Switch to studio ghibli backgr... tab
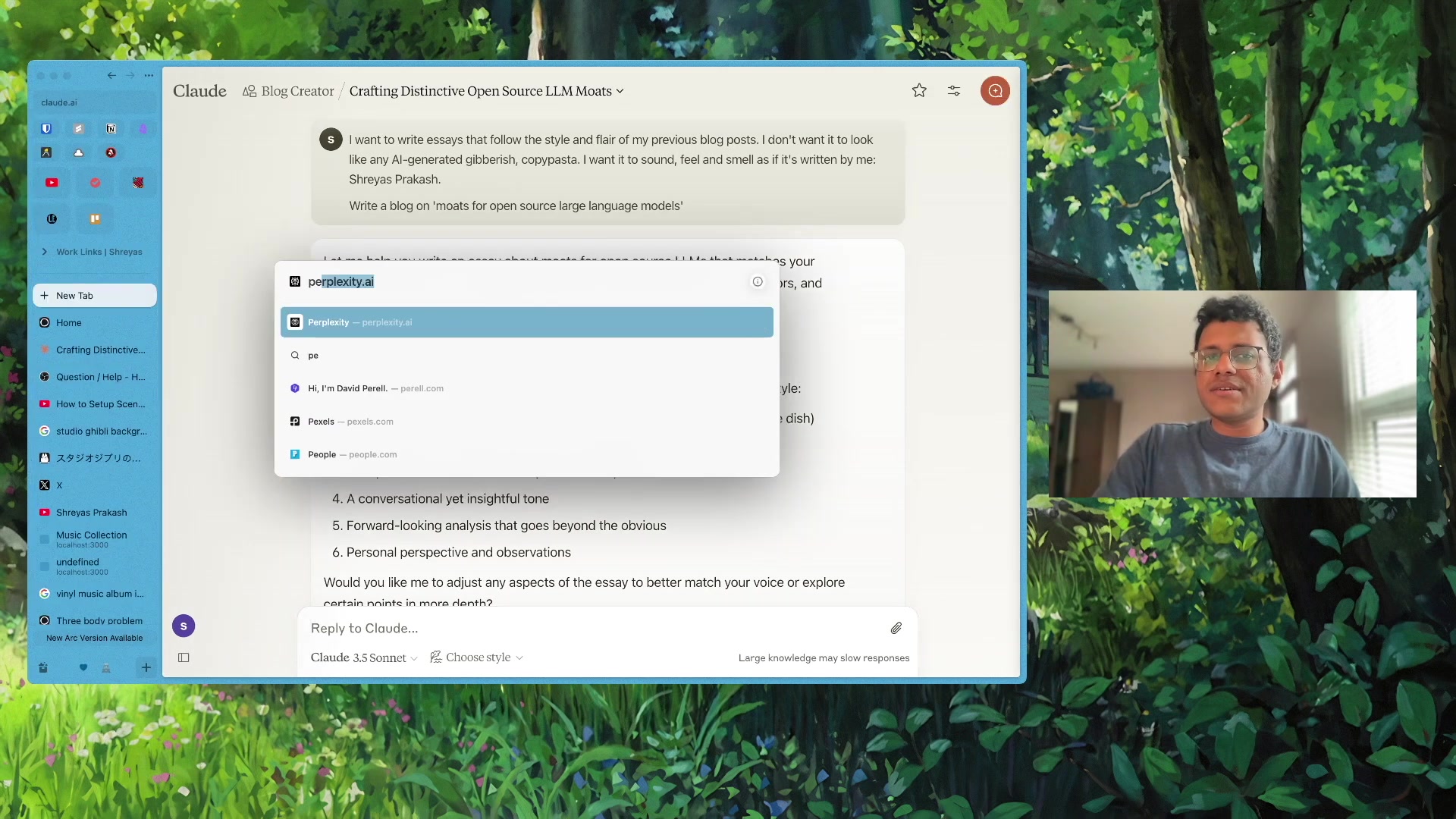Image resolution: width=1456 pixels, height=819 pixels. 95,431
